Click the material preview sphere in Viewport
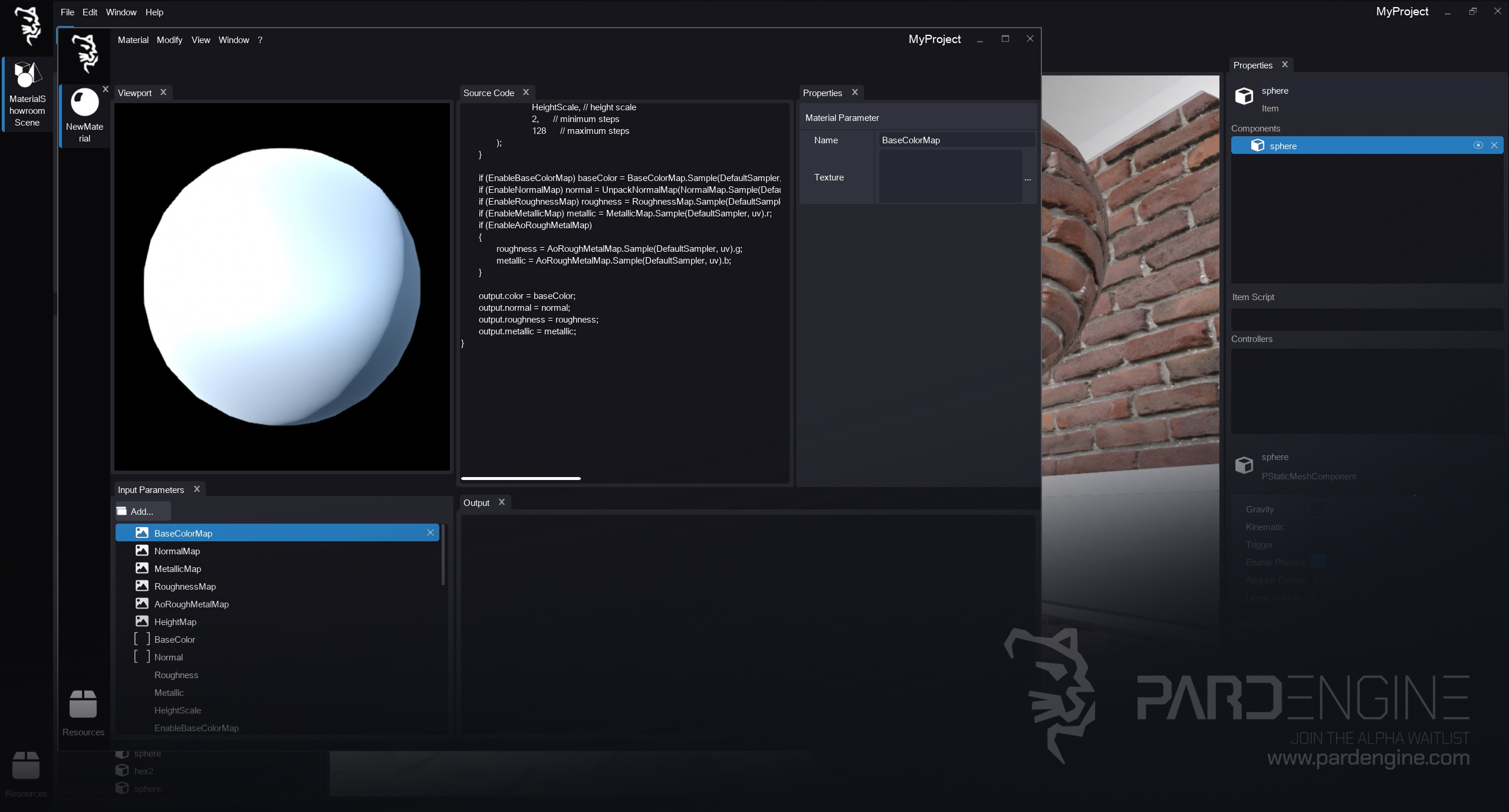 point(282,287)
